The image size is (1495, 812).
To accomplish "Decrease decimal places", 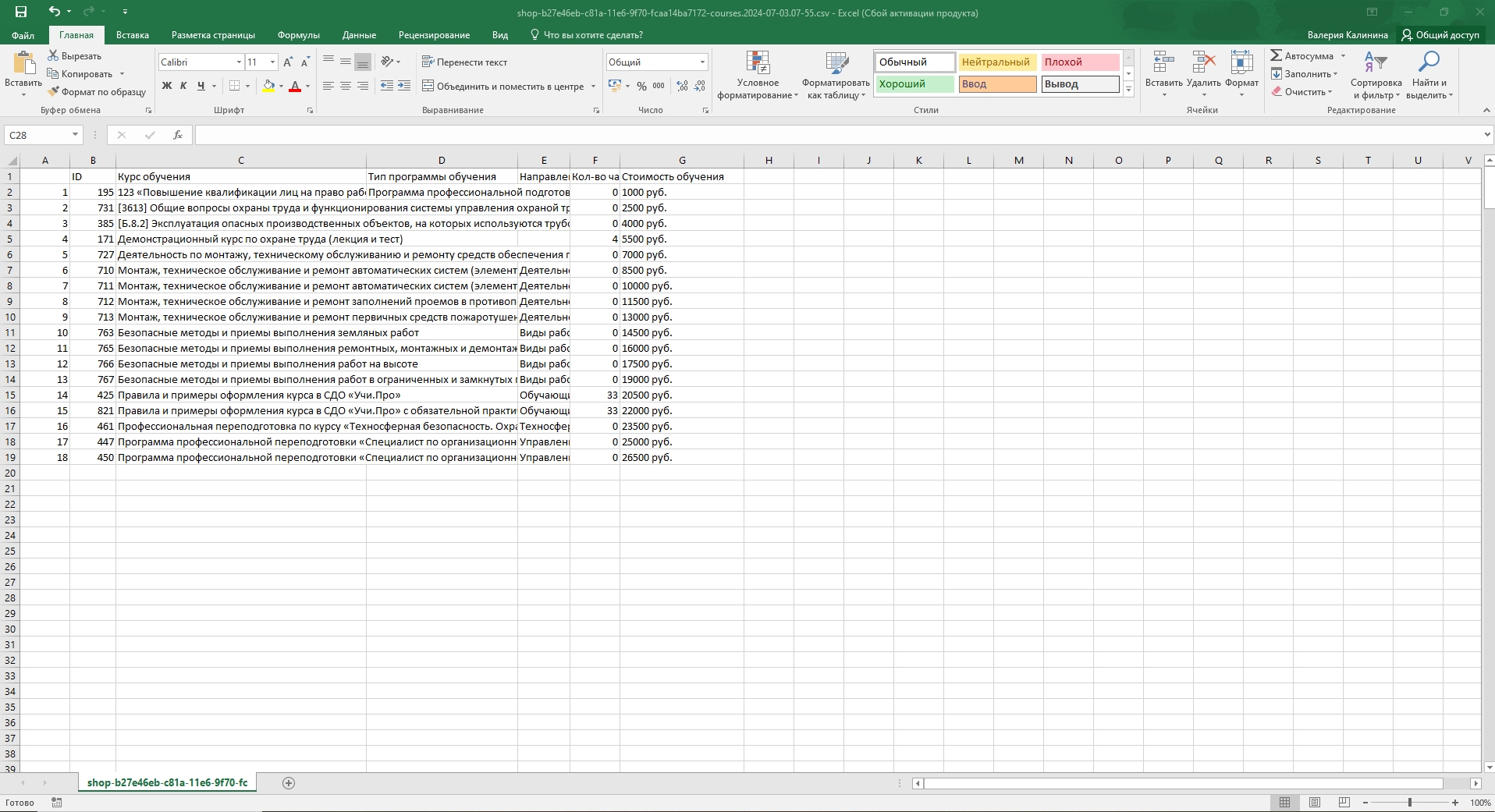I will point(700,86).
